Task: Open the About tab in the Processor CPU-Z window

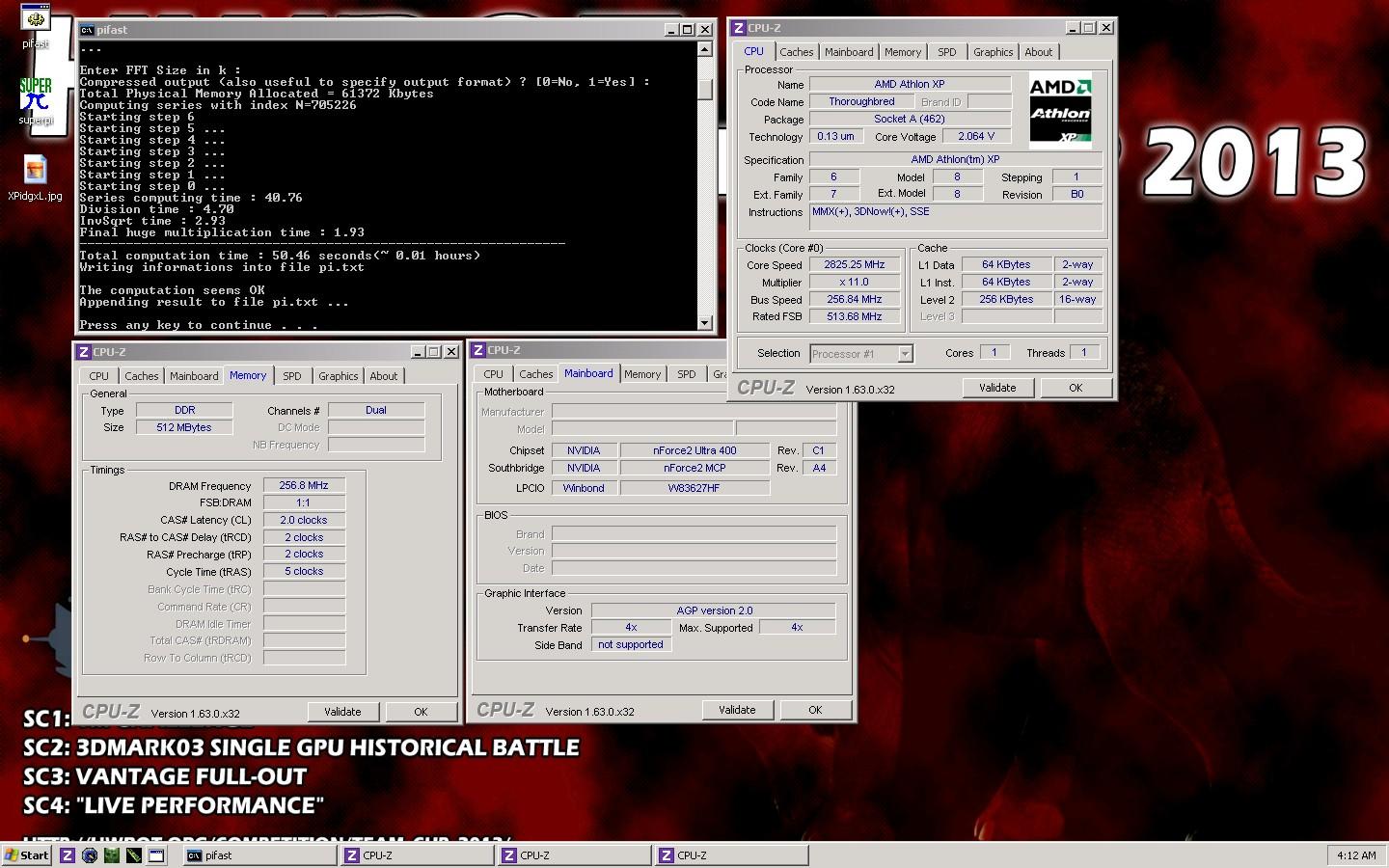Action: [1039, 52]
